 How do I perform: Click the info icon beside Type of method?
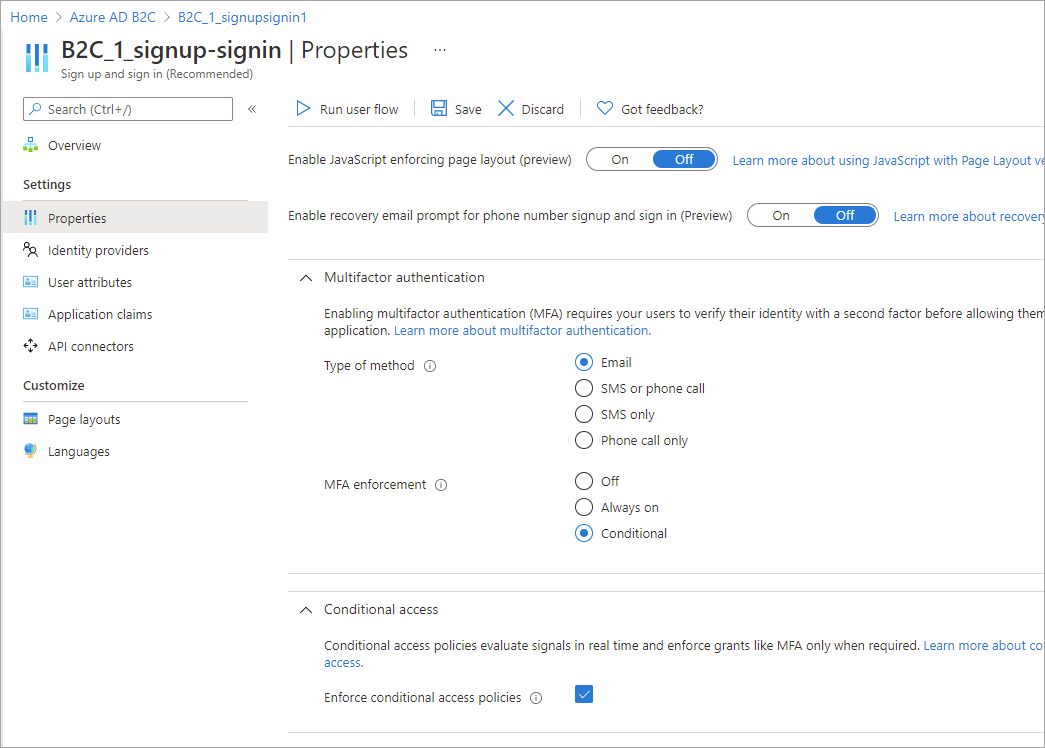(430, 365)
